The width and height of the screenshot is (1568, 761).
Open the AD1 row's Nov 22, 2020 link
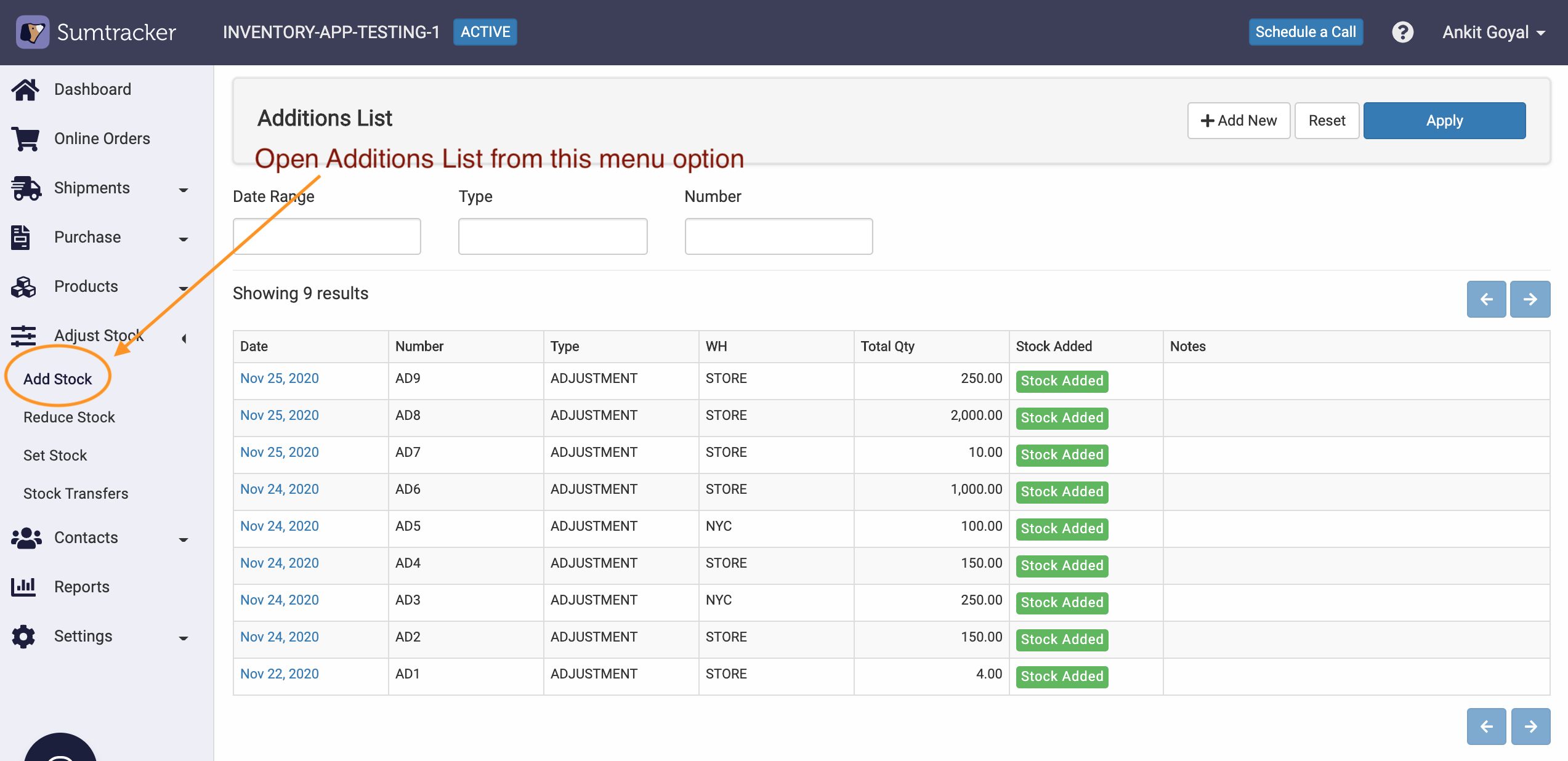(280, 674)
